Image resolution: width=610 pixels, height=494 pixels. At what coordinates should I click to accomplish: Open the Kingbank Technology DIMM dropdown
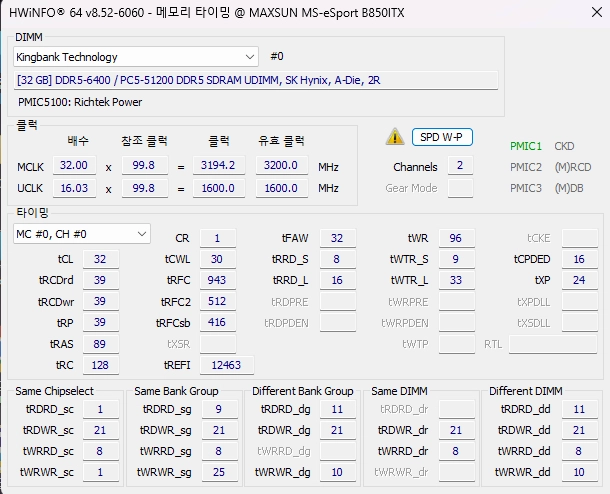point(136,57)
